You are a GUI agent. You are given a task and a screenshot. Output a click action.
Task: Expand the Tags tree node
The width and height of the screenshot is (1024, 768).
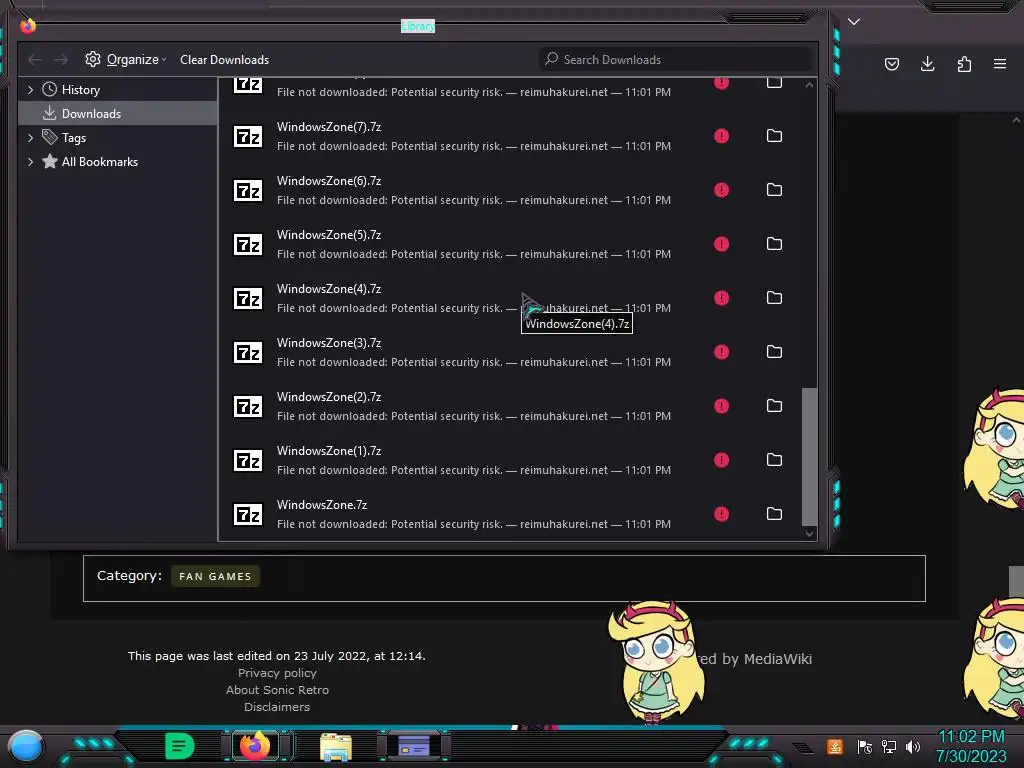(x=30, y=138)
